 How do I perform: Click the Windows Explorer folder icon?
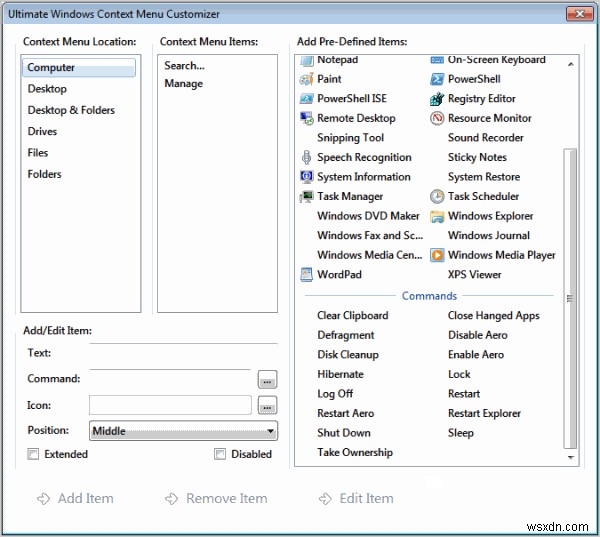[437, 216]
